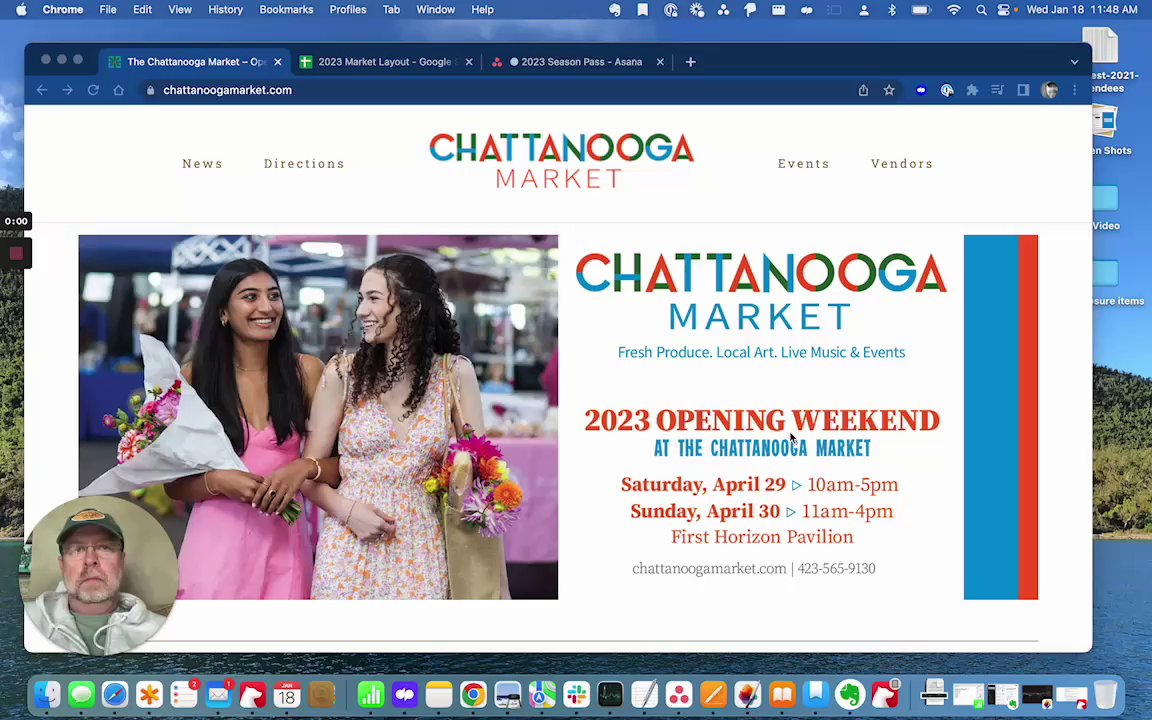Bookmark this page with the star icon
Screen dimensions: 1152x720
[889, 90]
